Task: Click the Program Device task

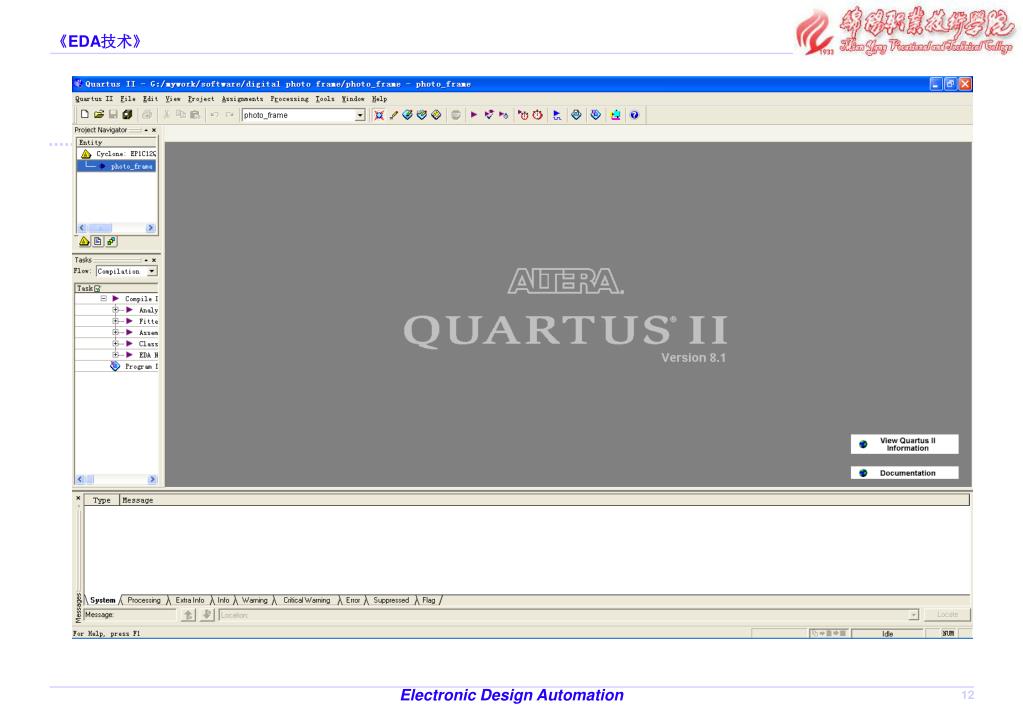Action: [x=134, y=367]
